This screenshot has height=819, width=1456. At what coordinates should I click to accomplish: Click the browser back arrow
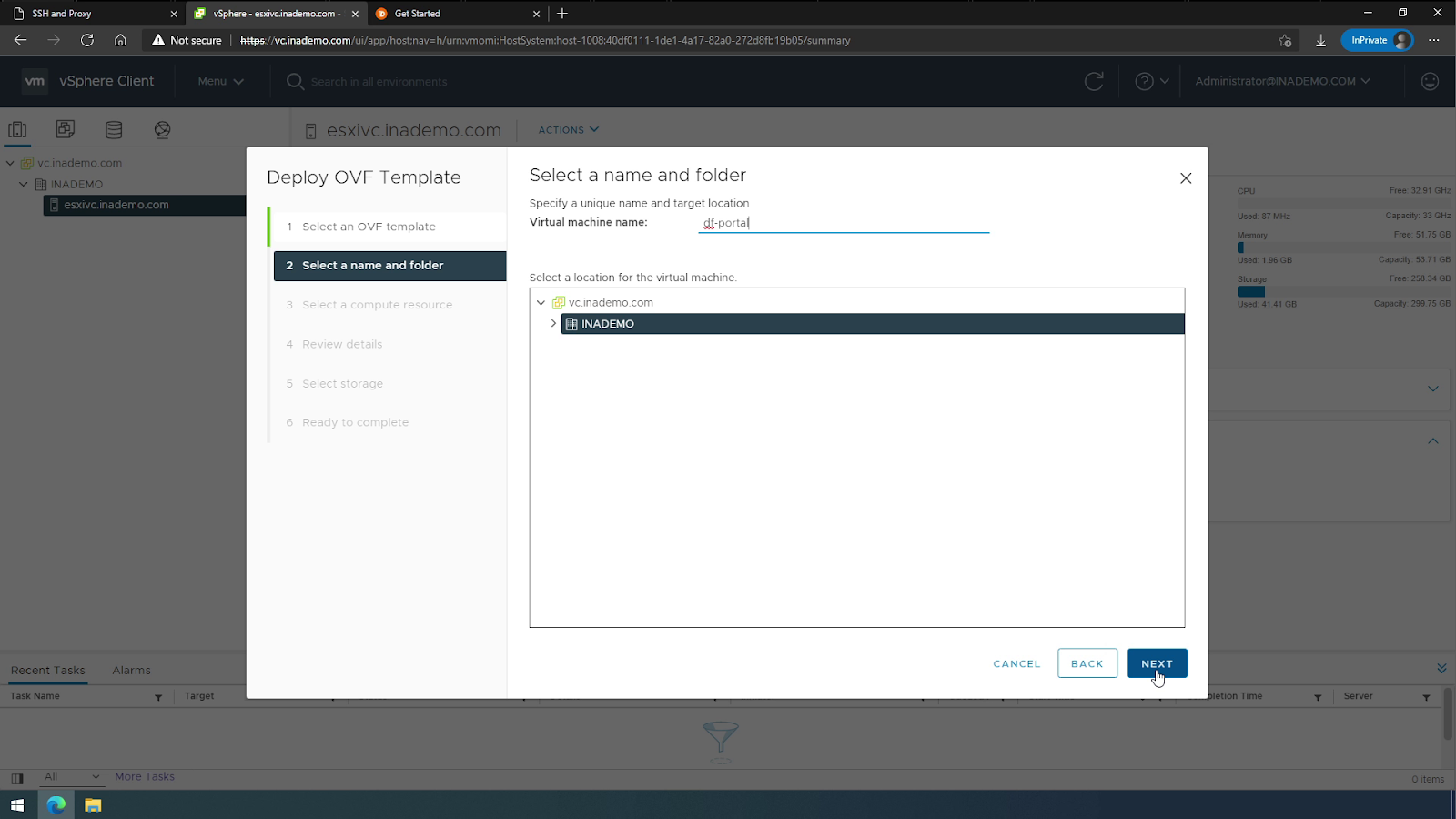[20, 40]
